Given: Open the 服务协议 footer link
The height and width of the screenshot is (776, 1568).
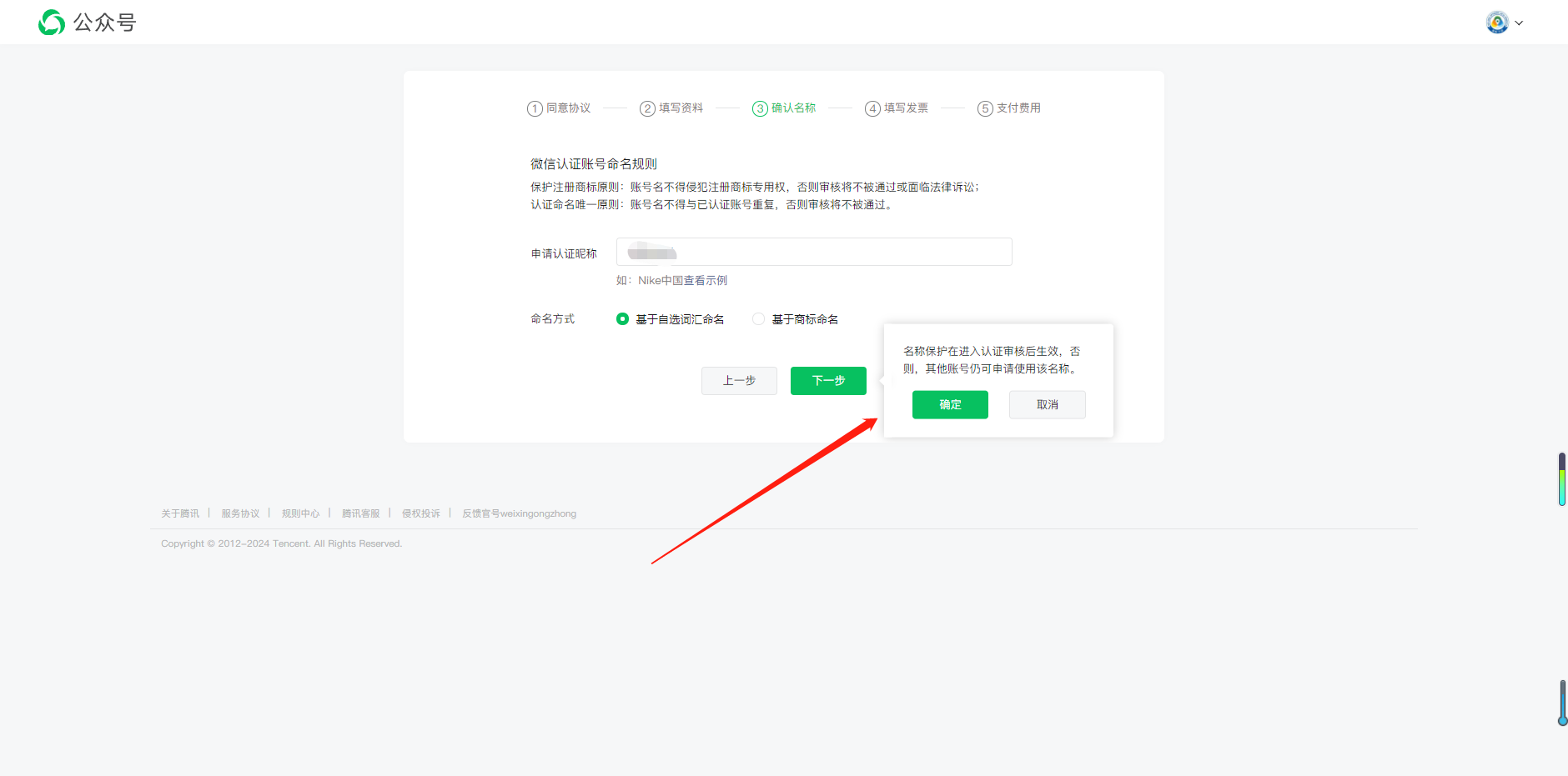Looking at the screenshot, I should coord(240,513).
